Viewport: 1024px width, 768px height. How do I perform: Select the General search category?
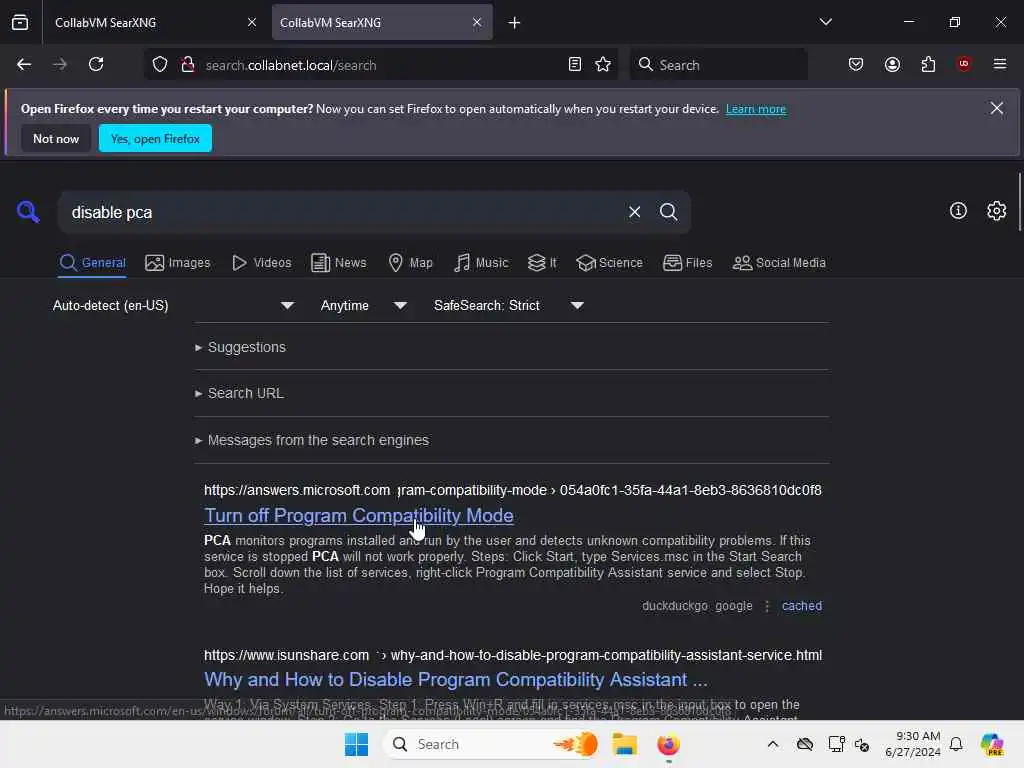pyautogui.click(x=92, y=263)
